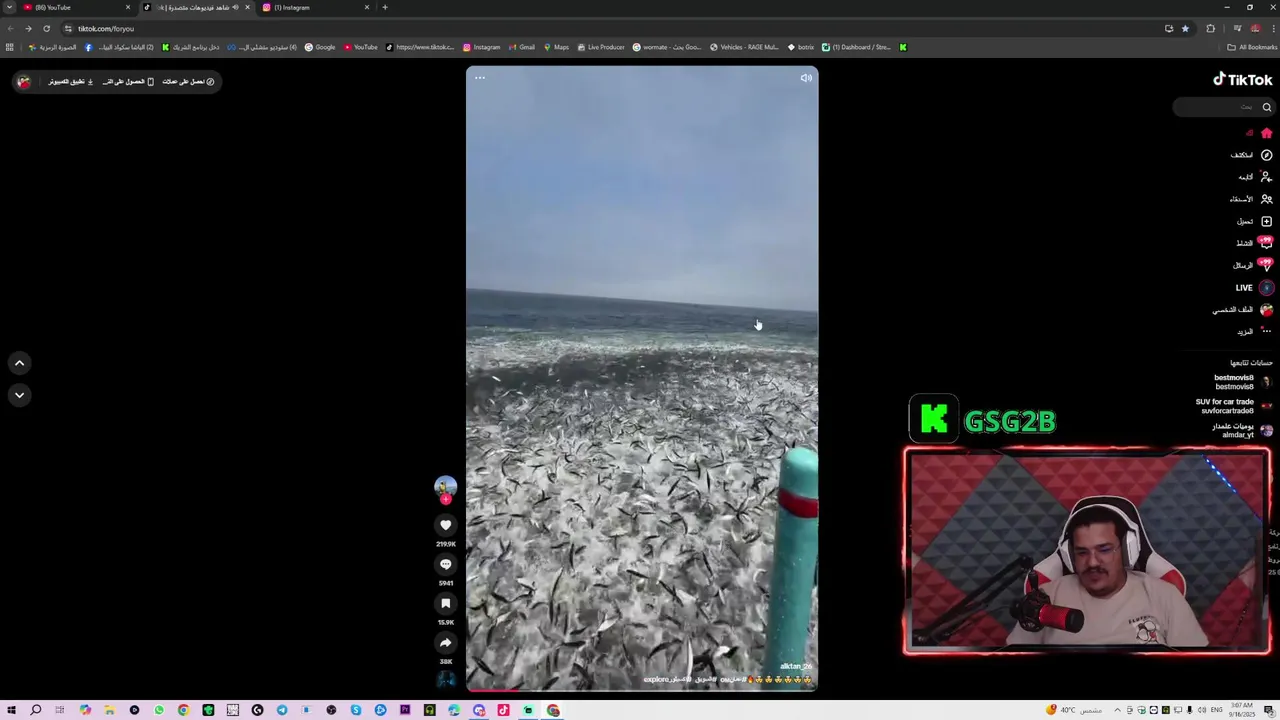Screen dimensions: 1280x720
Task: Click the Get Coins button top left
Action: (x=189, y=82)
